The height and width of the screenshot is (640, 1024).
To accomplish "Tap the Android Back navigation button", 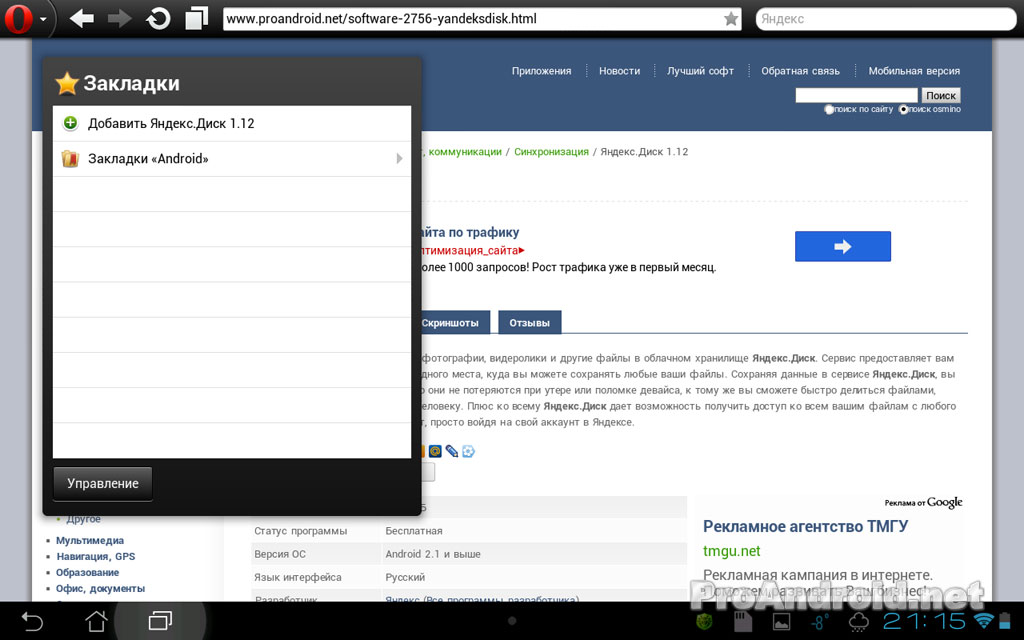I will pos(32,620).
